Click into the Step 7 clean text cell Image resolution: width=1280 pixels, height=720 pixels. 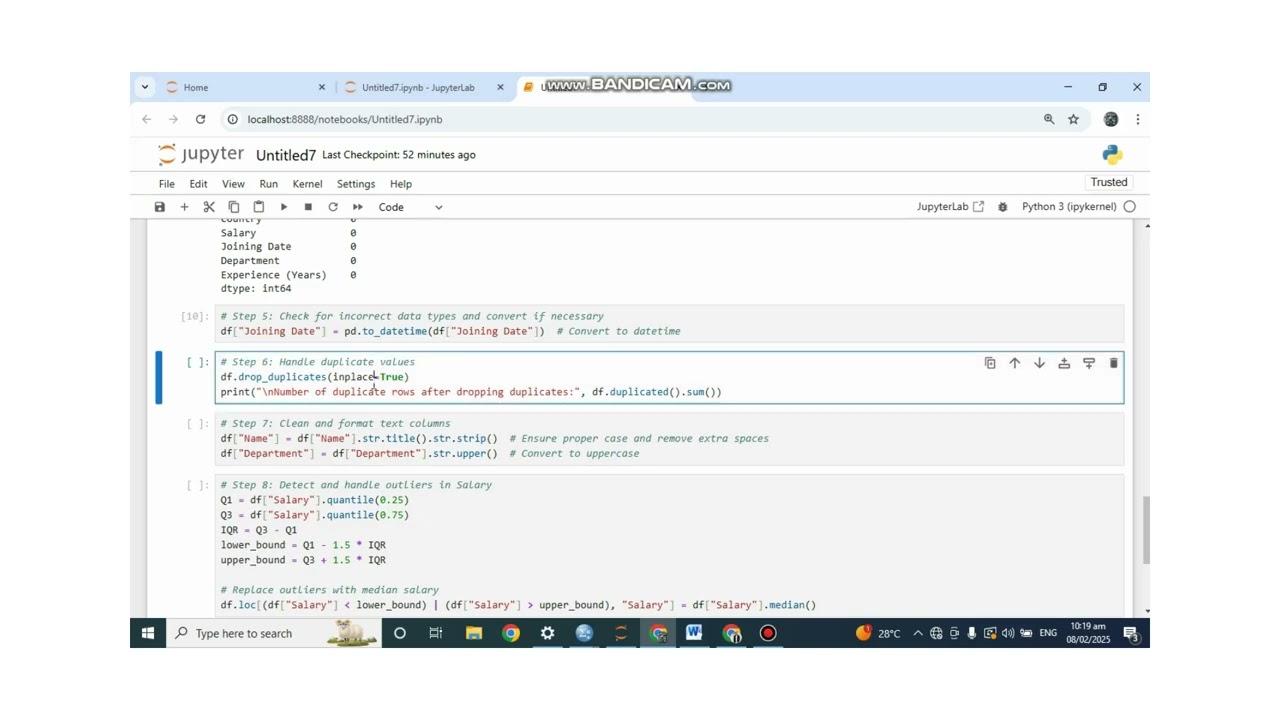click(x=669, y=439)
